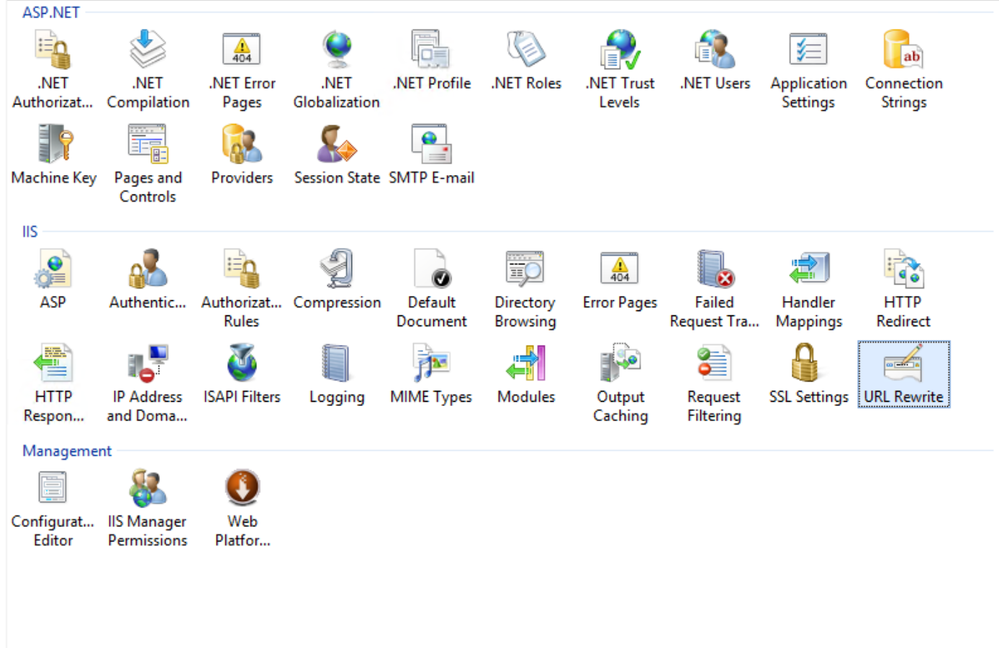Open HTTP Redirect feature
The width and height of the screenshot is (999, 648).
(903, 290)
